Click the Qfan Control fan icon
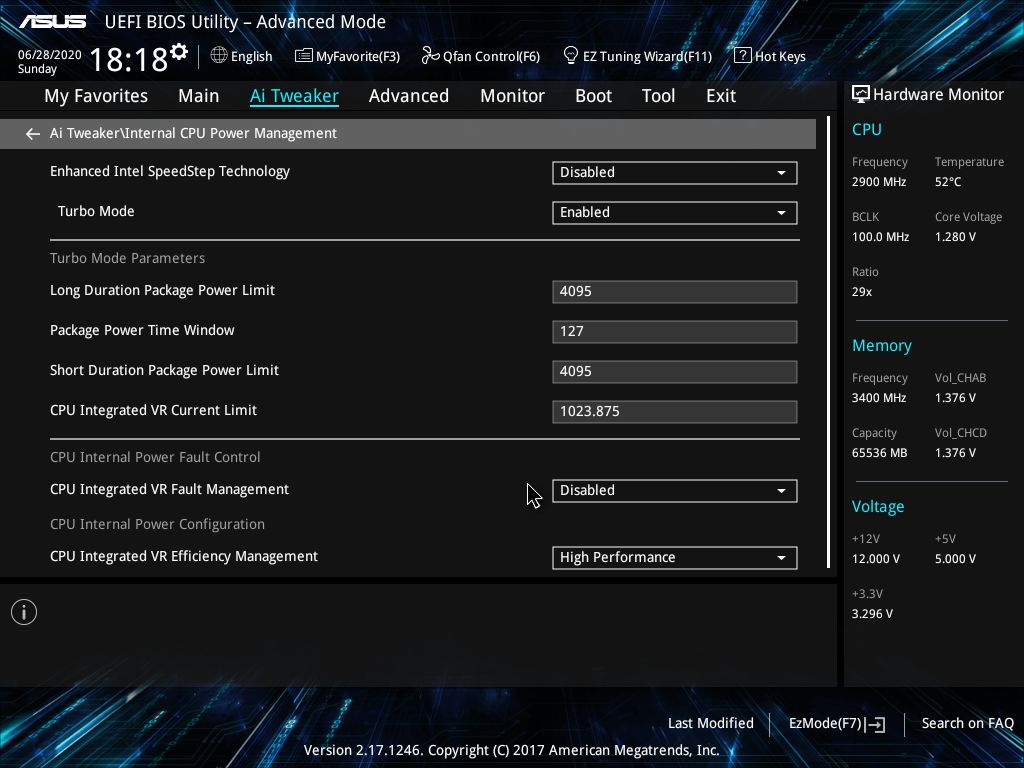The image size is (1024, 768). pos(430,56)
